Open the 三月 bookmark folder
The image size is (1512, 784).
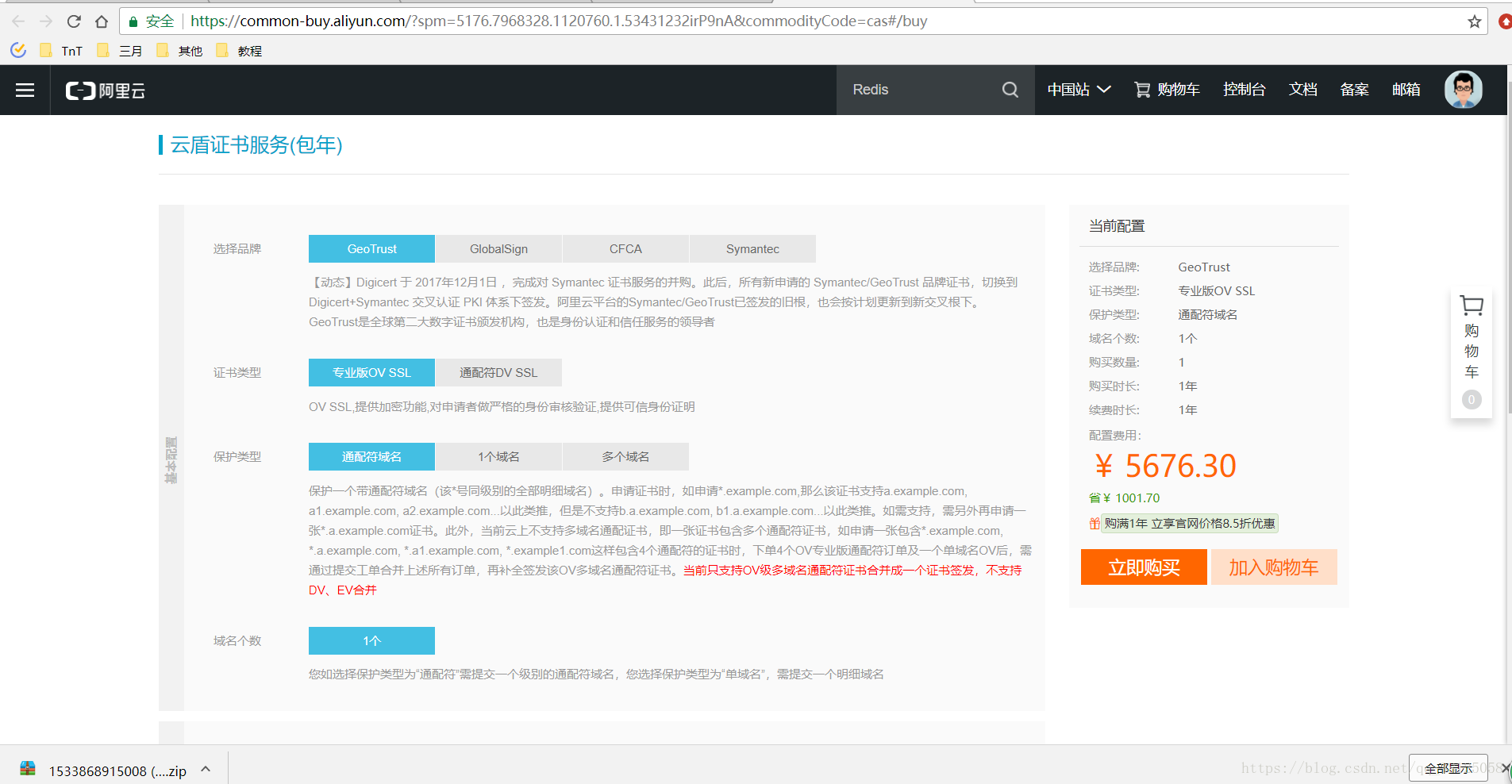click(119, 51)
